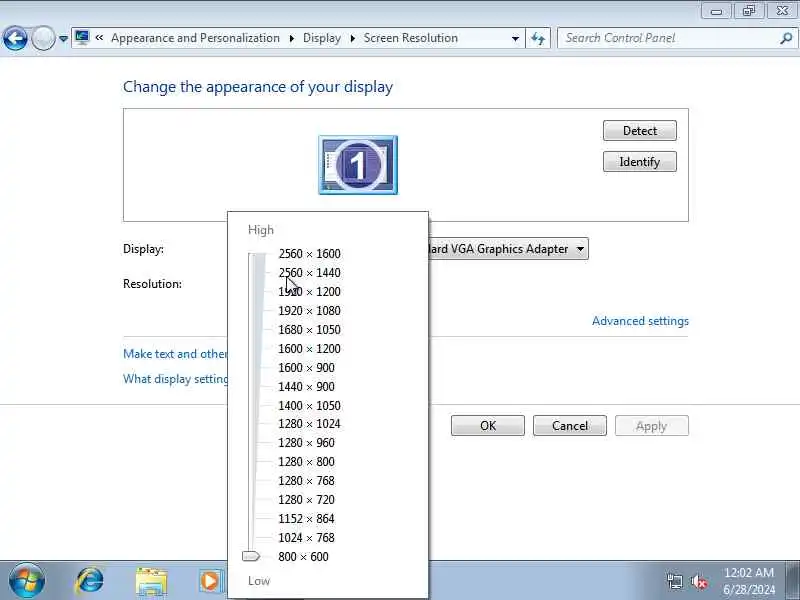
Task: Set resolution to 2560 × 1600
Action: 309,254
